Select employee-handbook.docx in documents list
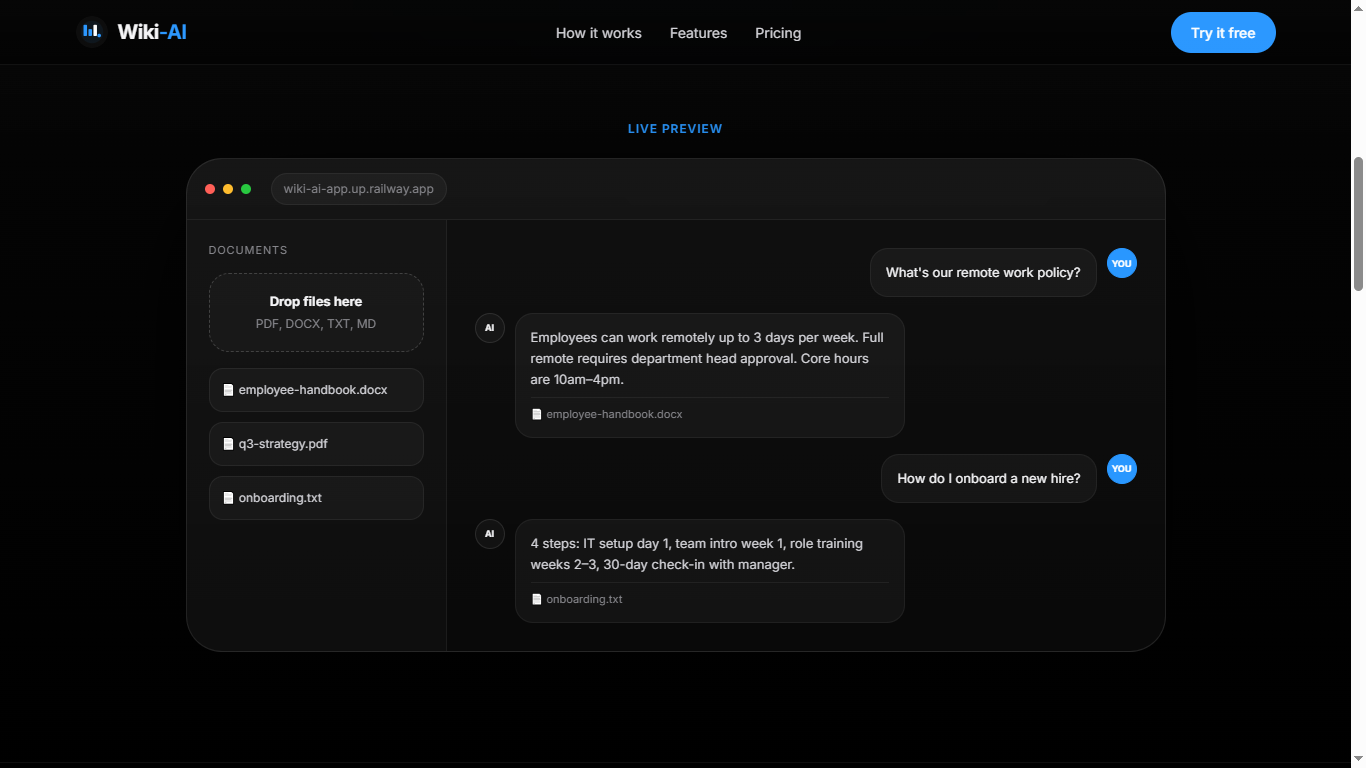 coord(316,390)
